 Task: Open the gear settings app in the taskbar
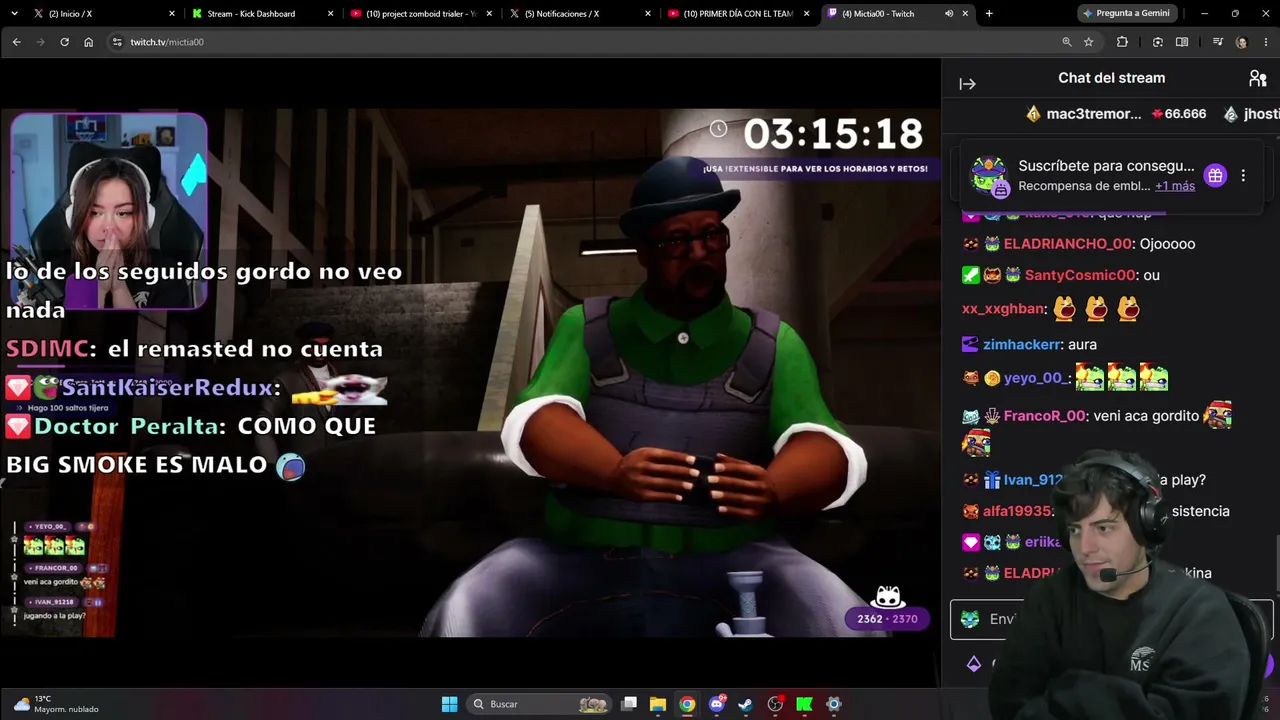click(x=834, y=704)
